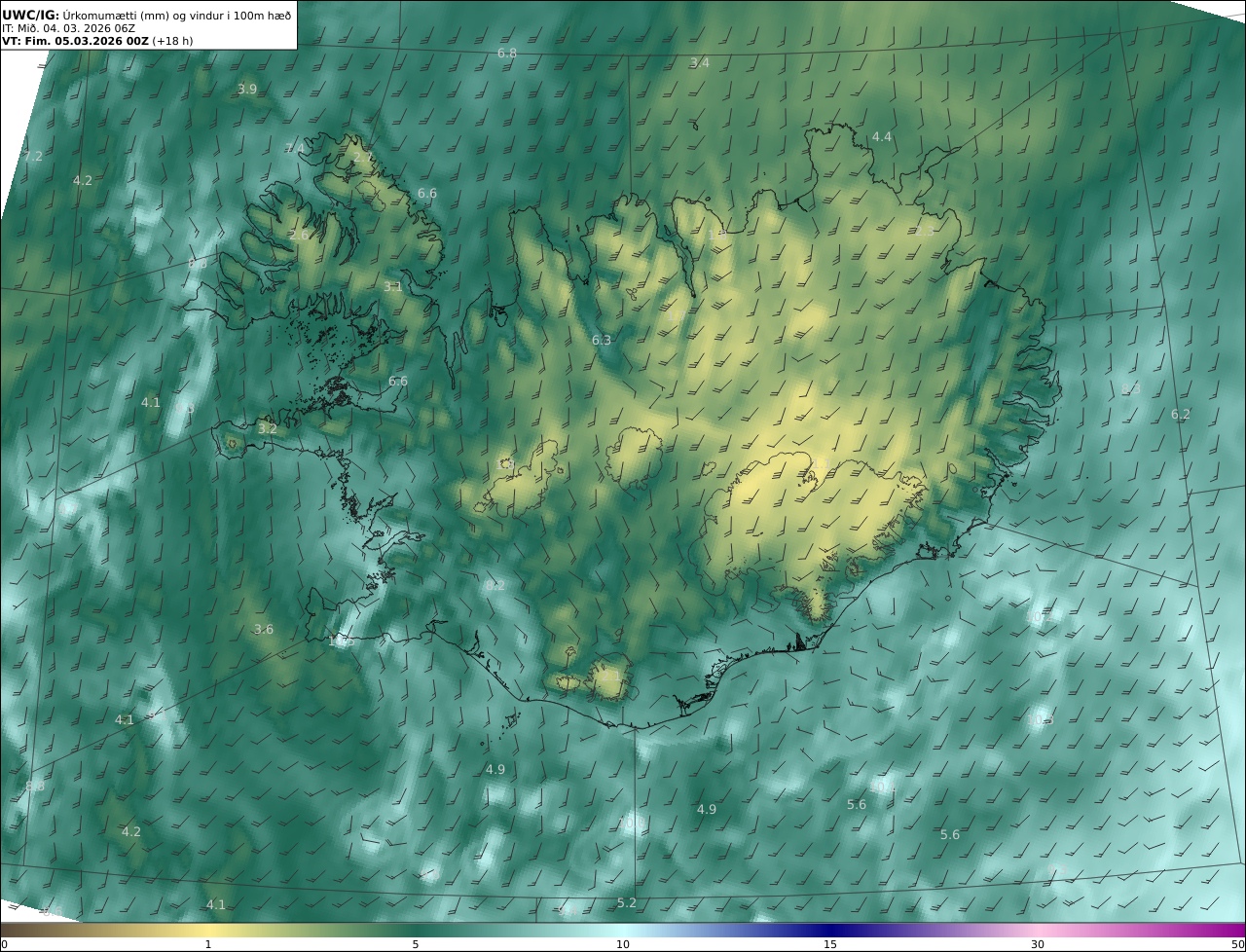Click the 2.7 value label
The width and height of the screenshot is (1246, 952).
[x=362, y=156]
